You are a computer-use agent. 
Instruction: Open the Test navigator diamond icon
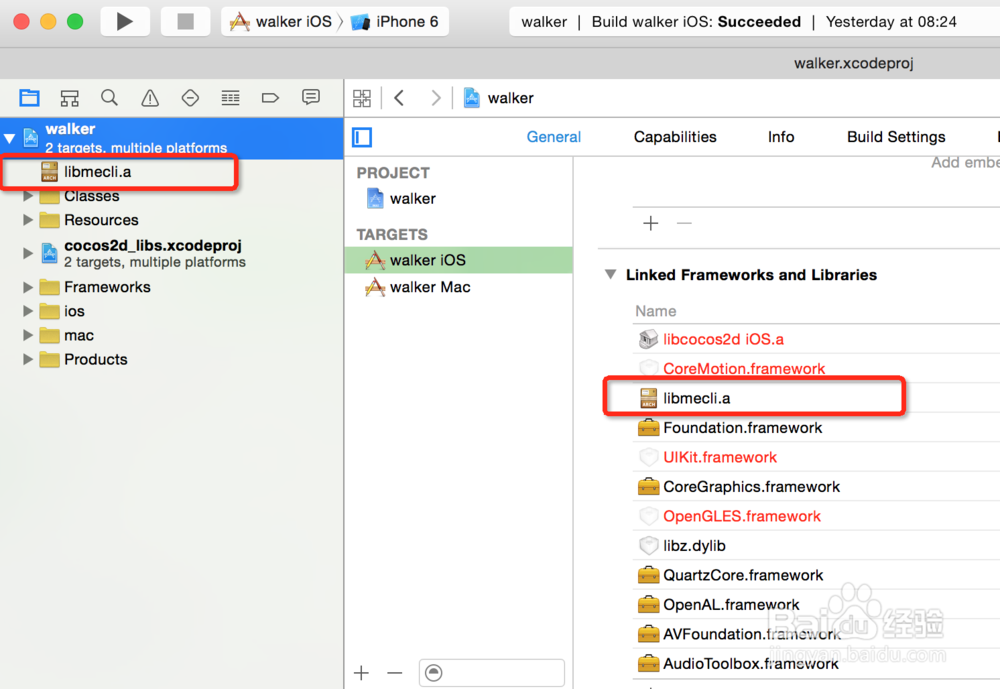[x=190, y=98]
